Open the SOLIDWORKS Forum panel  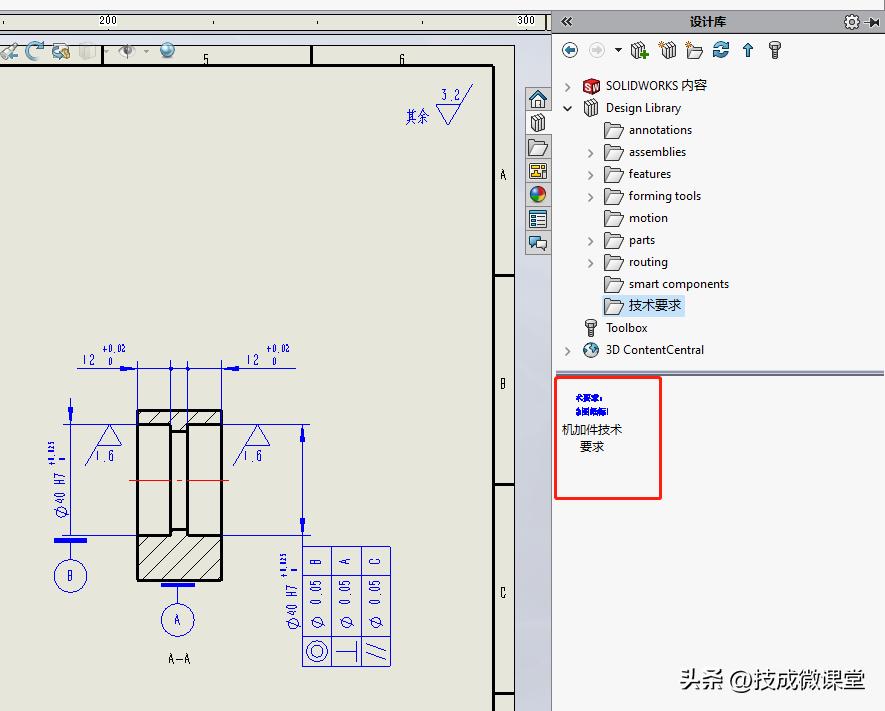(x=538, y=242)
